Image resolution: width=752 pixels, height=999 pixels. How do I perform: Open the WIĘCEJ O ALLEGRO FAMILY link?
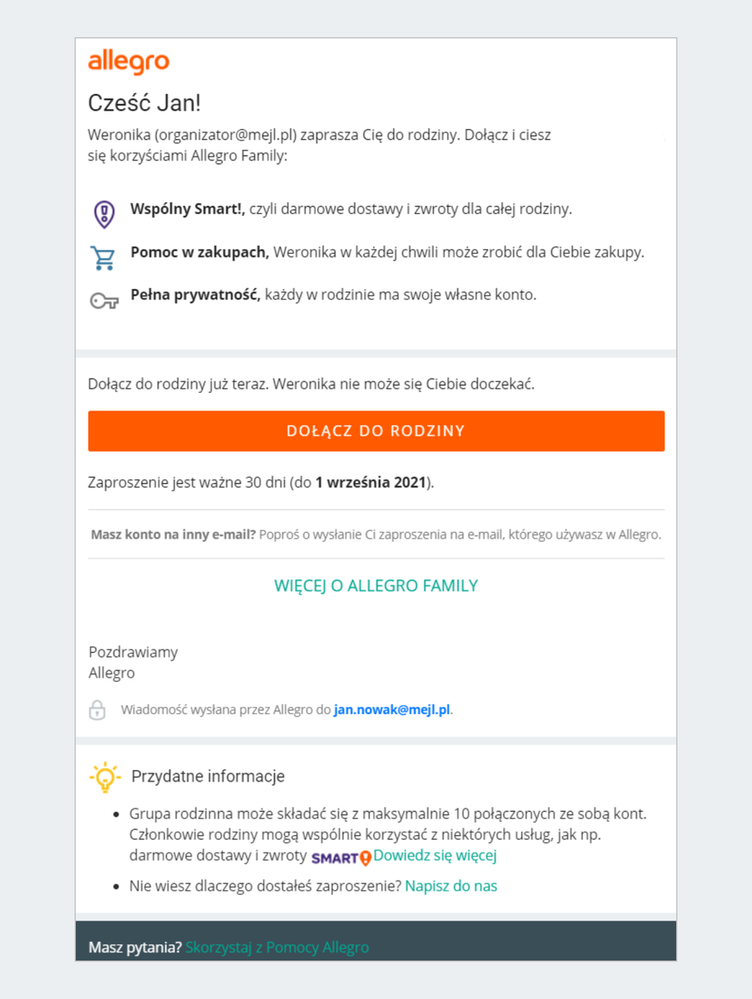[376, 586]
